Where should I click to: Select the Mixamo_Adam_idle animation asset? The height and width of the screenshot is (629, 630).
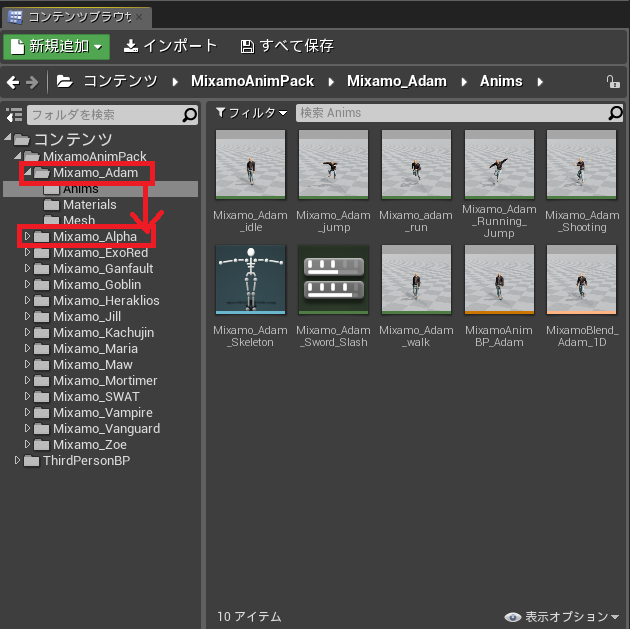[250, 164]
